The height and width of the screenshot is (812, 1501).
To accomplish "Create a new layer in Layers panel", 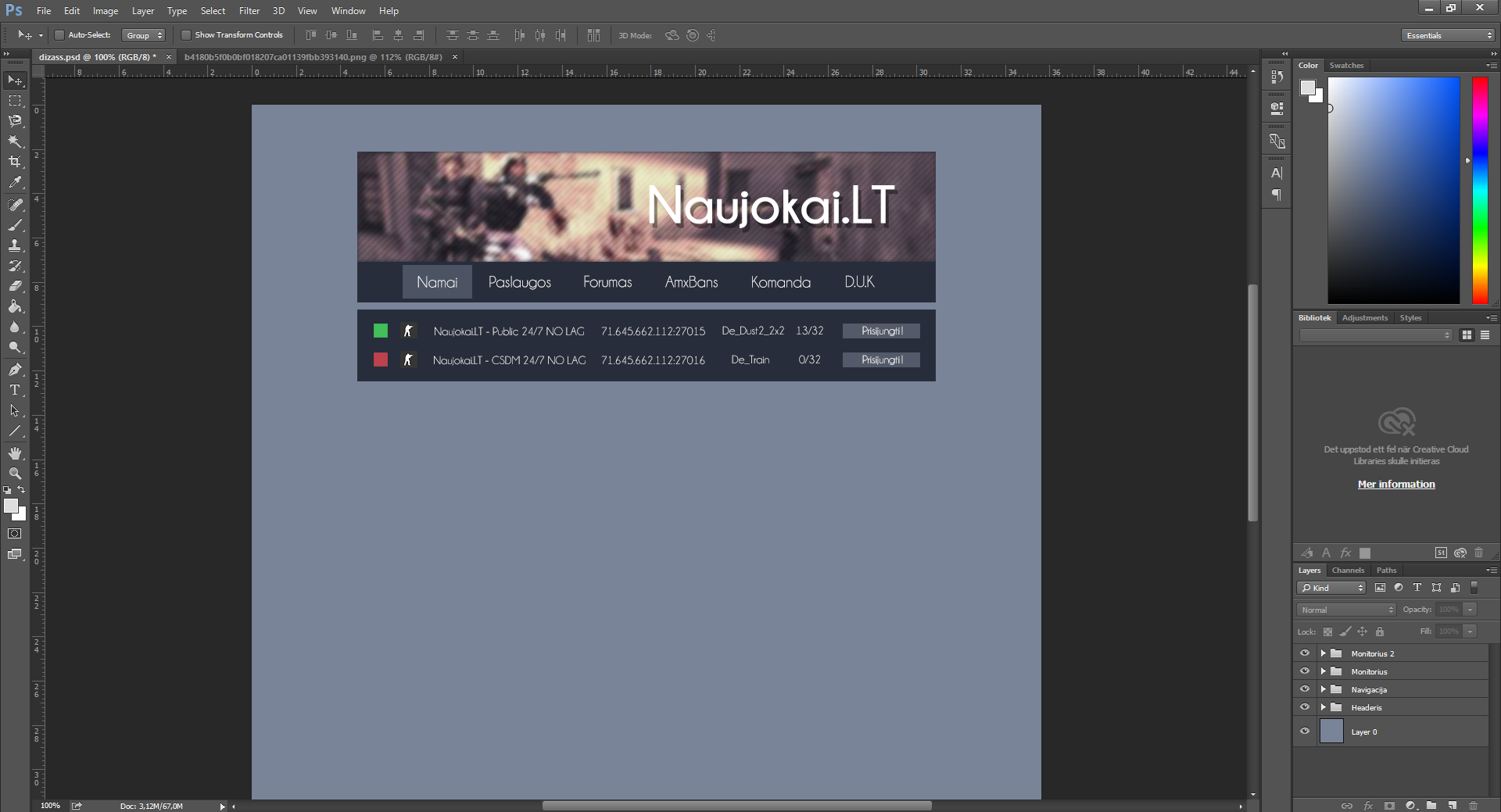I will point(1452,805).
